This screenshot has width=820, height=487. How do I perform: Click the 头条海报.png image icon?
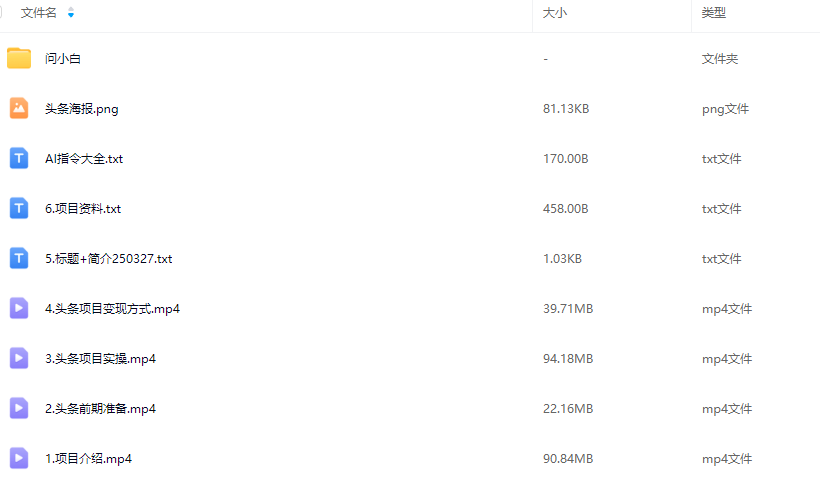point(19,108)
